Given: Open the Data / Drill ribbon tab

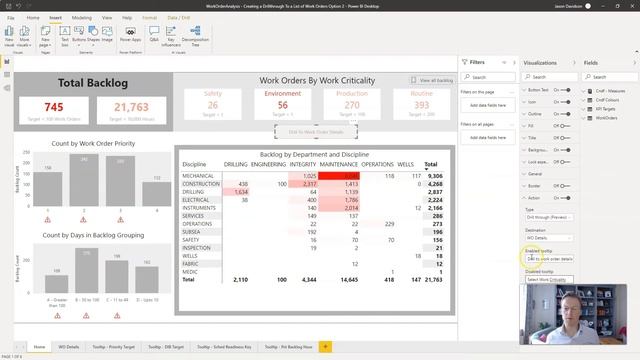Looking at the screenshot, I should tap(178, 18).
